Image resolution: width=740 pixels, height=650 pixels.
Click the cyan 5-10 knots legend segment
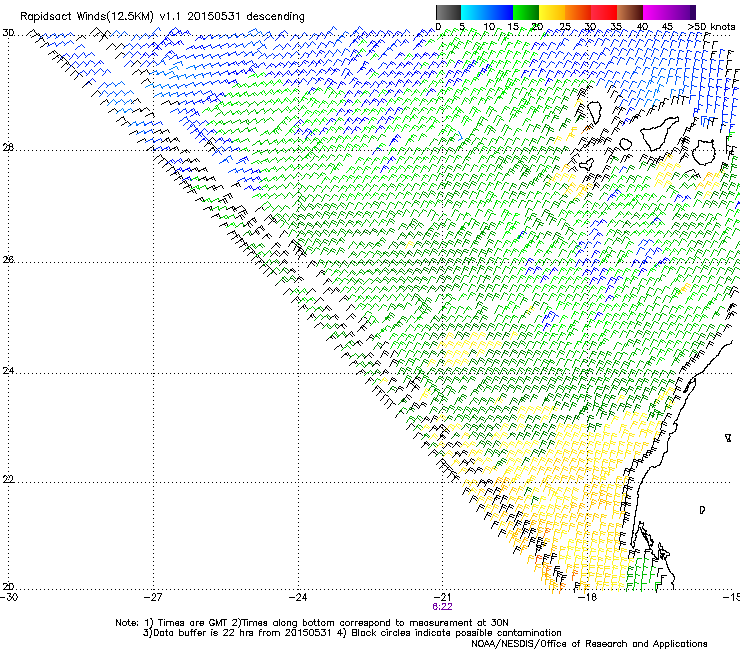click(474, 12)
